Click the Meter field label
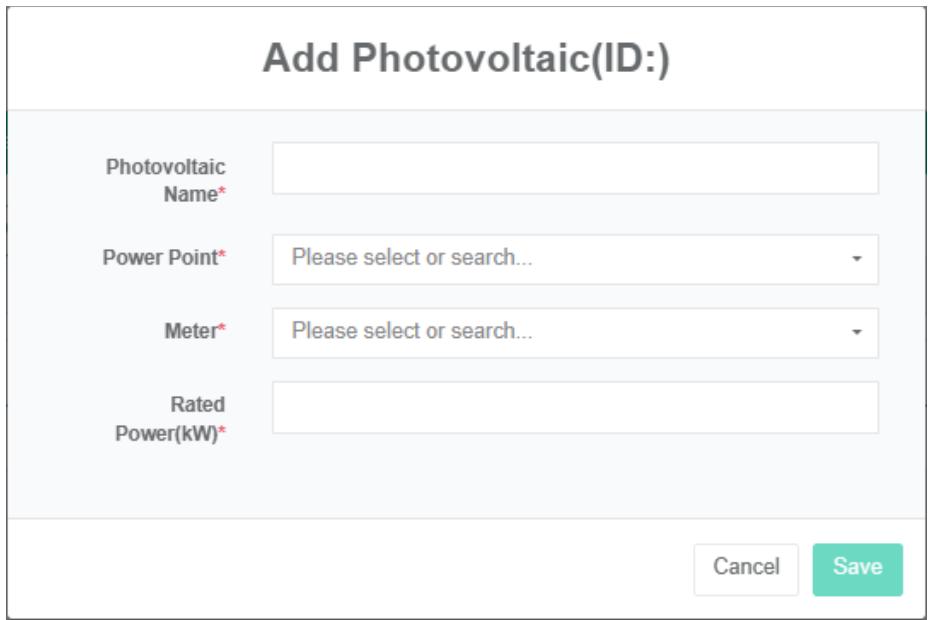928x620 pixels. coord(190,332)
